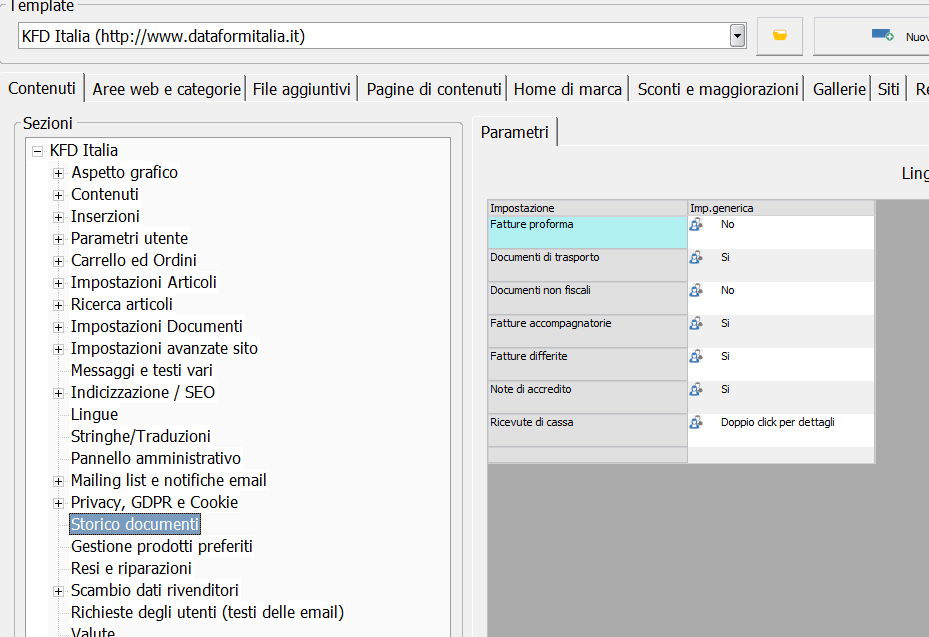Click the icon in Fatture differite row
This screenshot has height=637, width=929.
(x=696, y=357)
